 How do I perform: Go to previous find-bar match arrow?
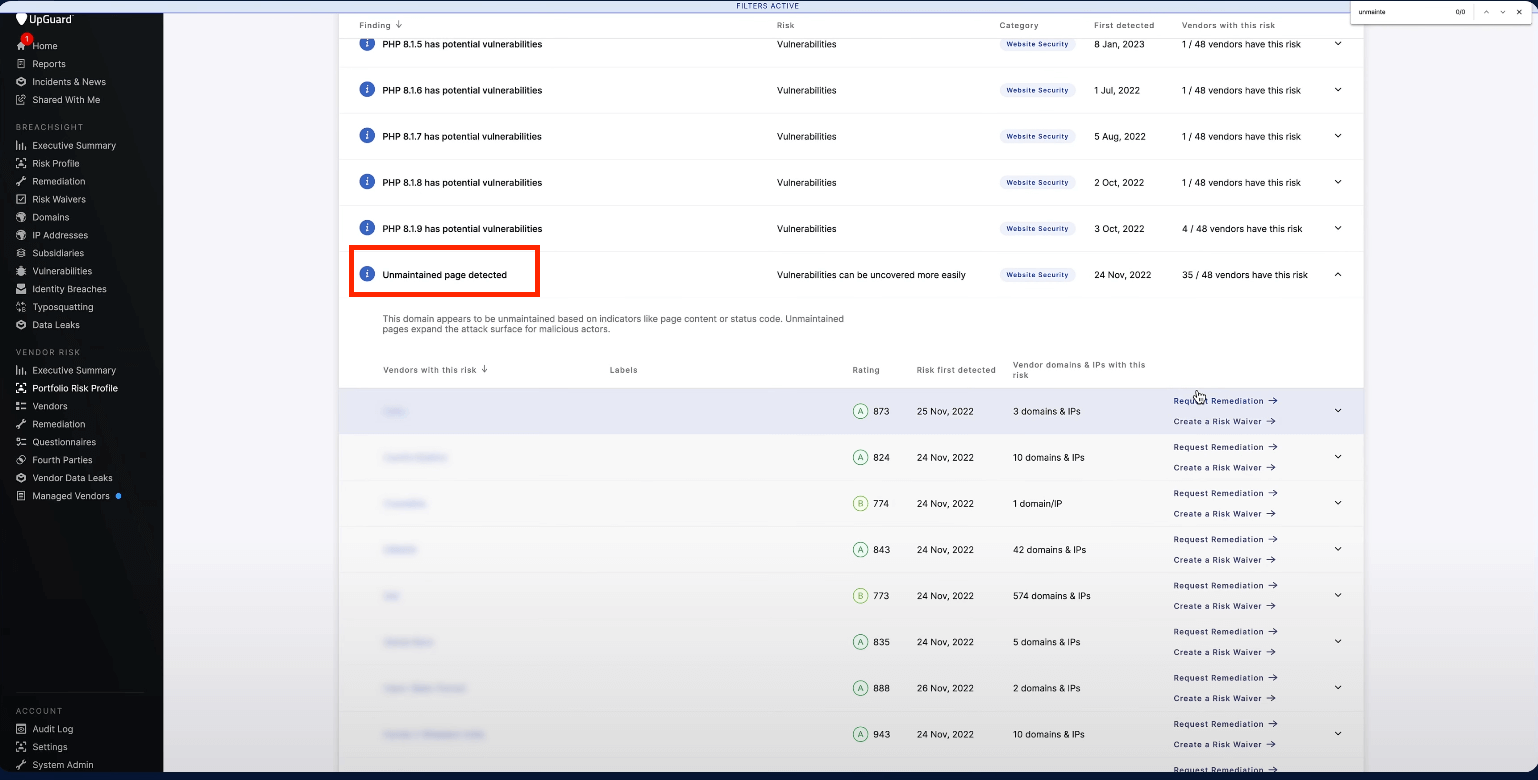click(1487, 12)
